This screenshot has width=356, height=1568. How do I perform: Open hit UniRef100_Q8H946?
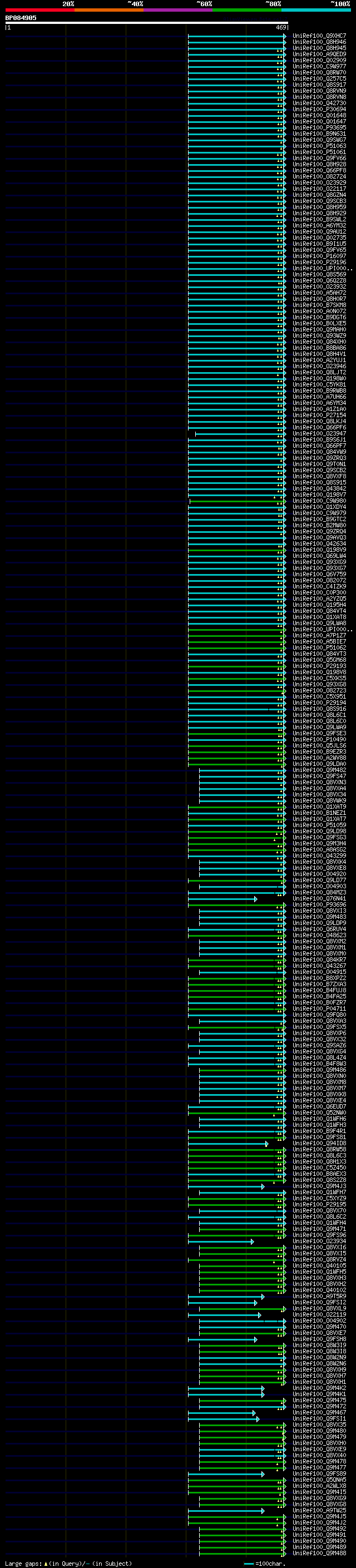[x=319, y=42]
